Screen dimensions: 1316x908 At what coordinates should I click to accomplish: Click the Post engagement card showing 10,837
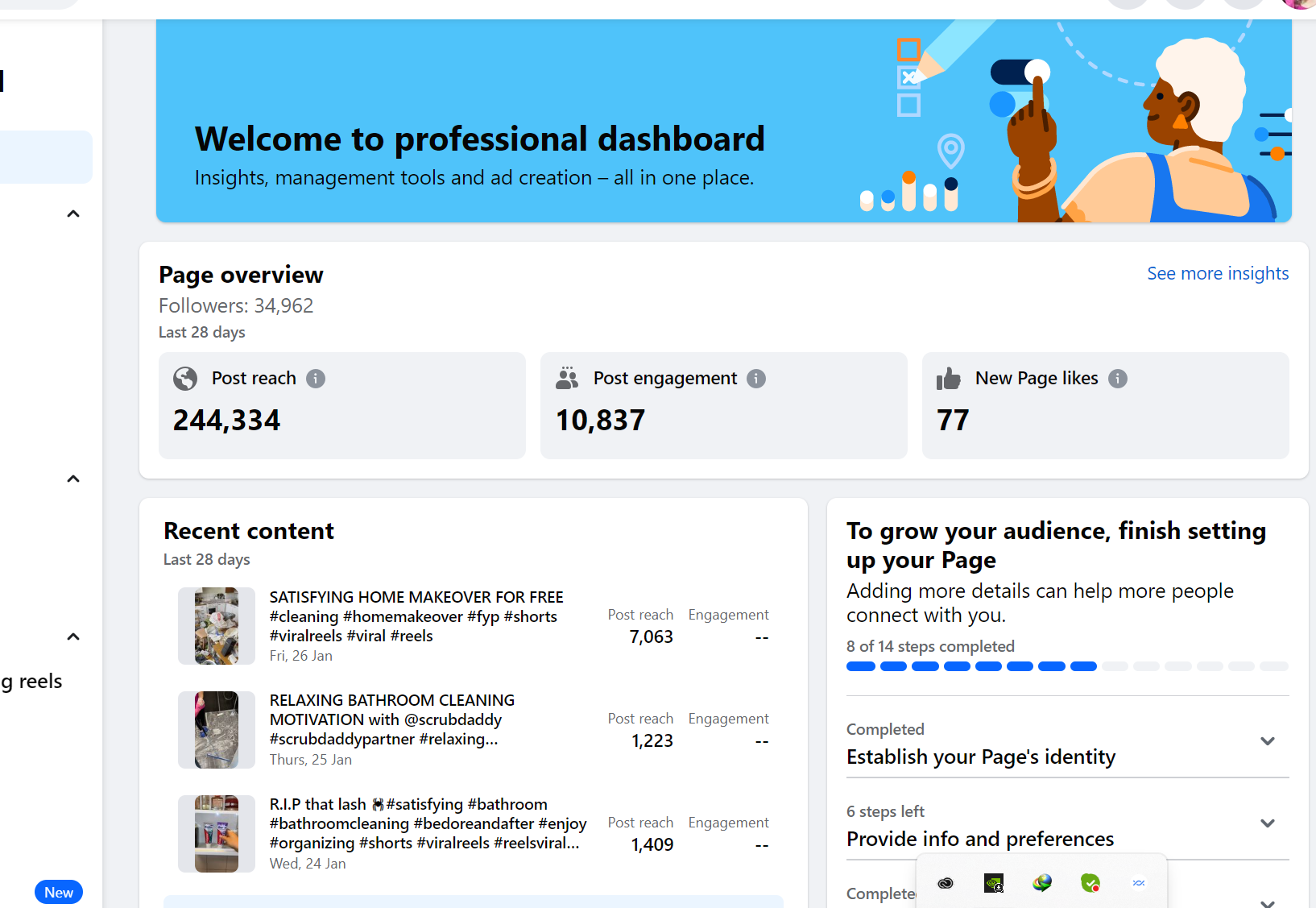[724, 405]
